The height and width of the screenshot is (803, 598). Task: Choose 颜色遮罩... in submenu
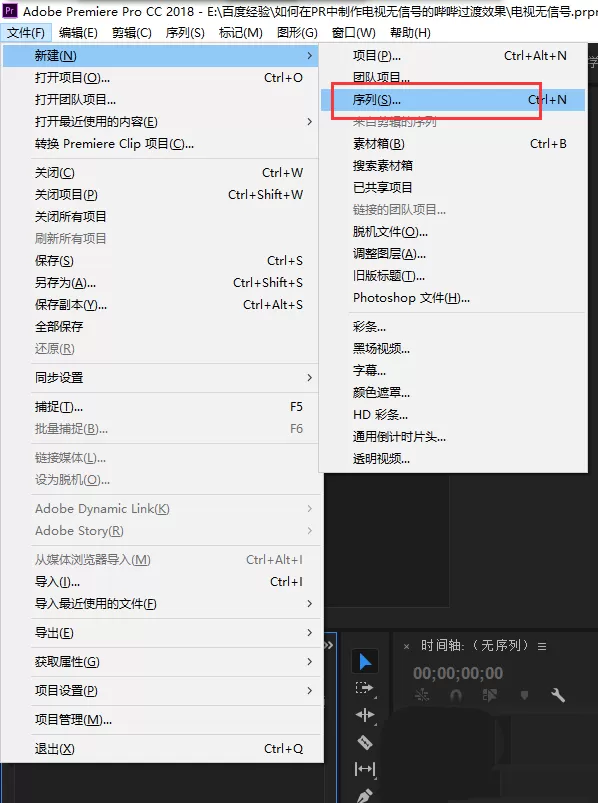[x=453, y=392]
